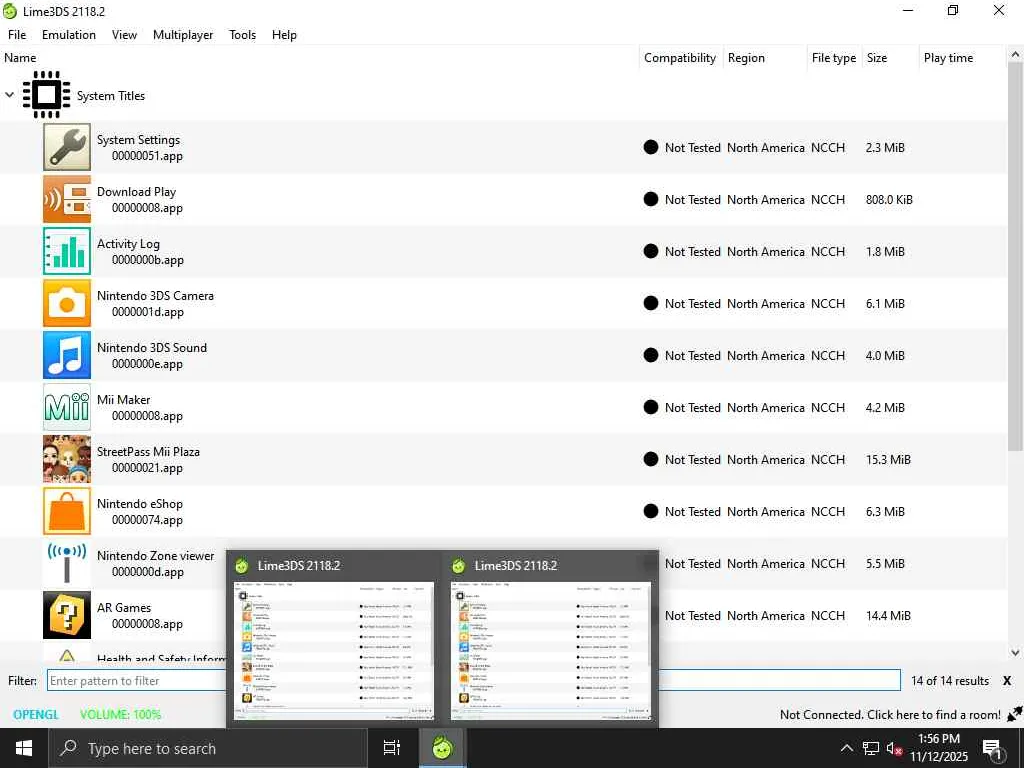Image resolution: width=1024 pixels, height=768 pixels.
Task: Sort by the Size column header
Action: point(890,57)
